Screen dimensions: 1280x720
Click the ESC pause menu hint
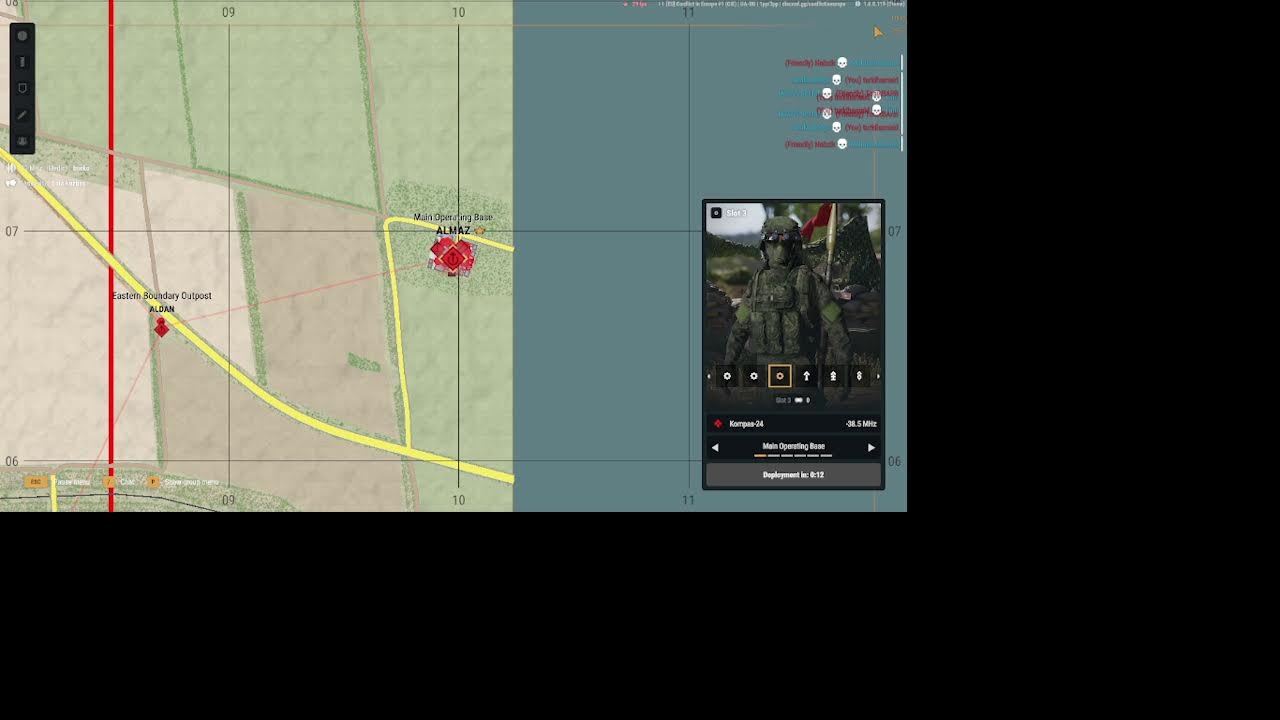58,482
